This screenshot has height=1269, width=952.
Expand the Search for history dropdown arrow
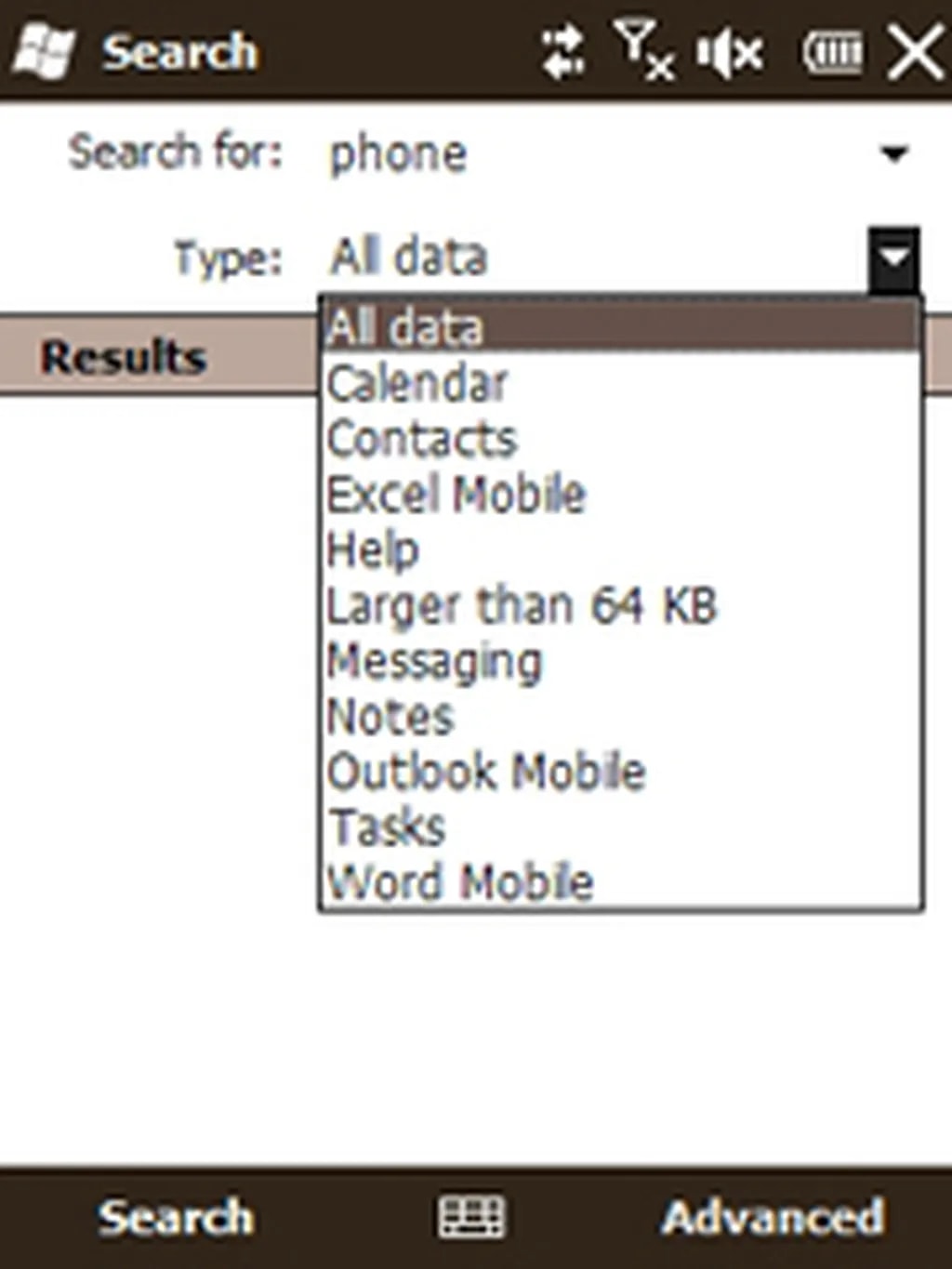(x=894, y=153)
